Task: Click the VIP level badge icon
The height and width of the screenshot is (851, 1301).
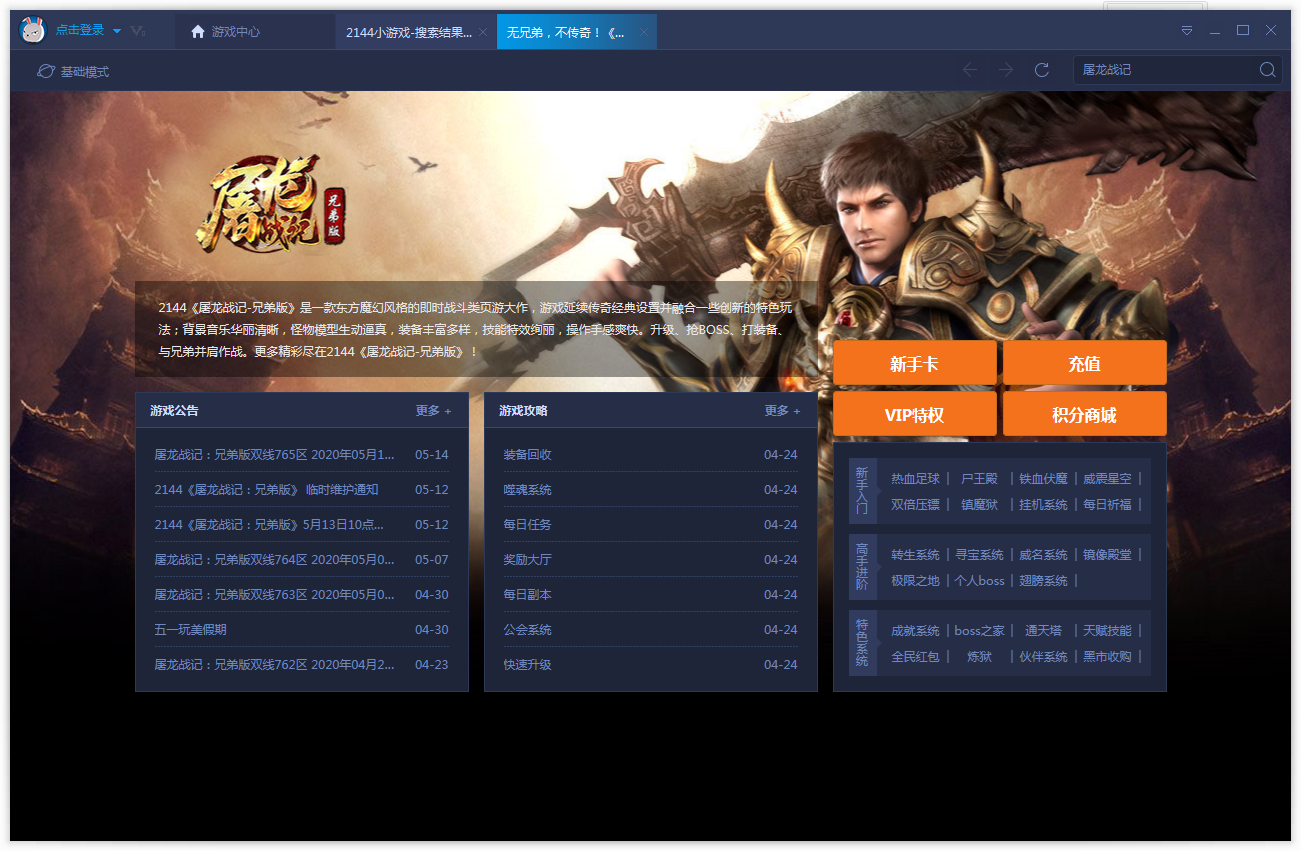Action: (138, 32)
